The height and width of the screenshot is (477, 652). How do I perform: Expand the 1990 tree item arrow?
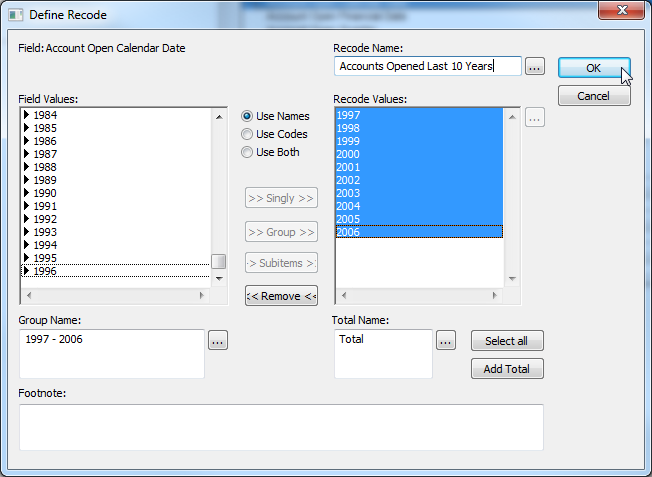pyautogui.click(x=27, y=193)
